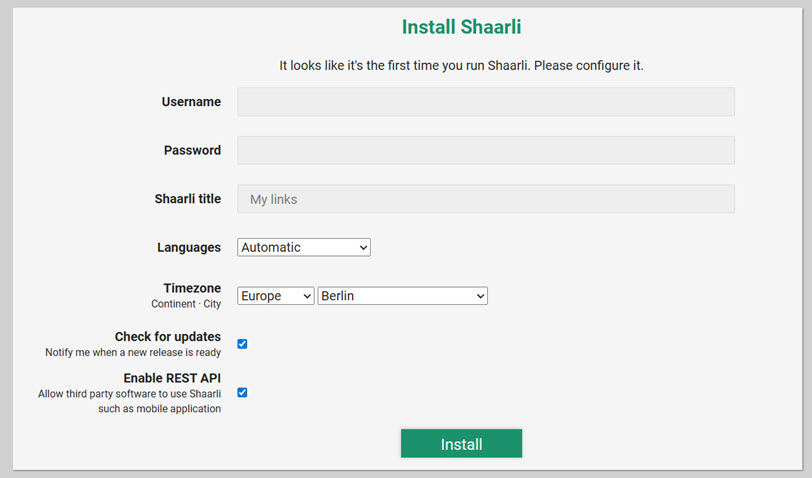Open the Berlin city dropdown

(x=402, y=296)
